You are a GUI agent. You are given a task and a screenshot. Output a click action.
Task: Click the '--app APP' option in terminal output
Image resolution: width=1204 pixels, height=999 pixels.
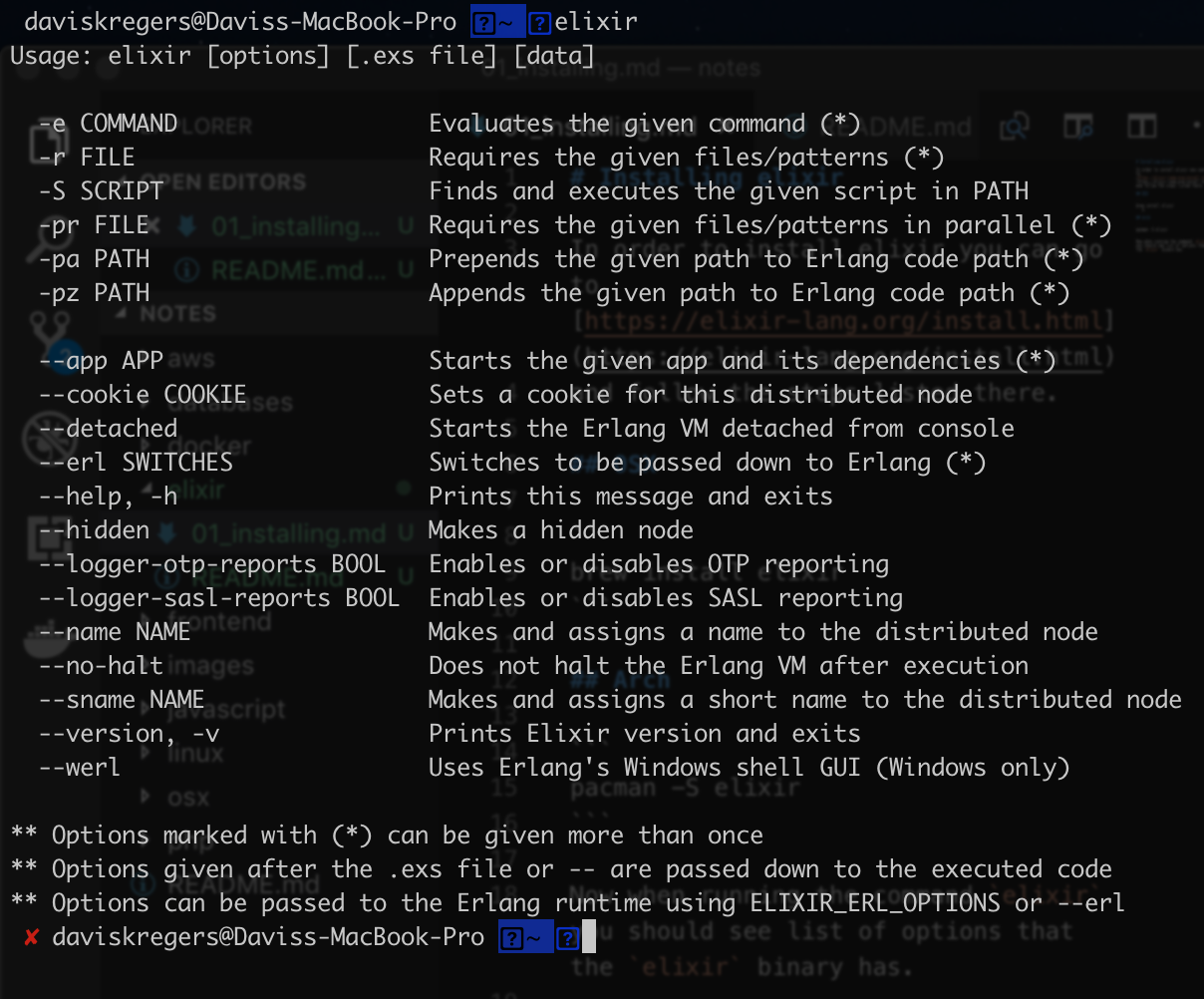pos(101,361)
